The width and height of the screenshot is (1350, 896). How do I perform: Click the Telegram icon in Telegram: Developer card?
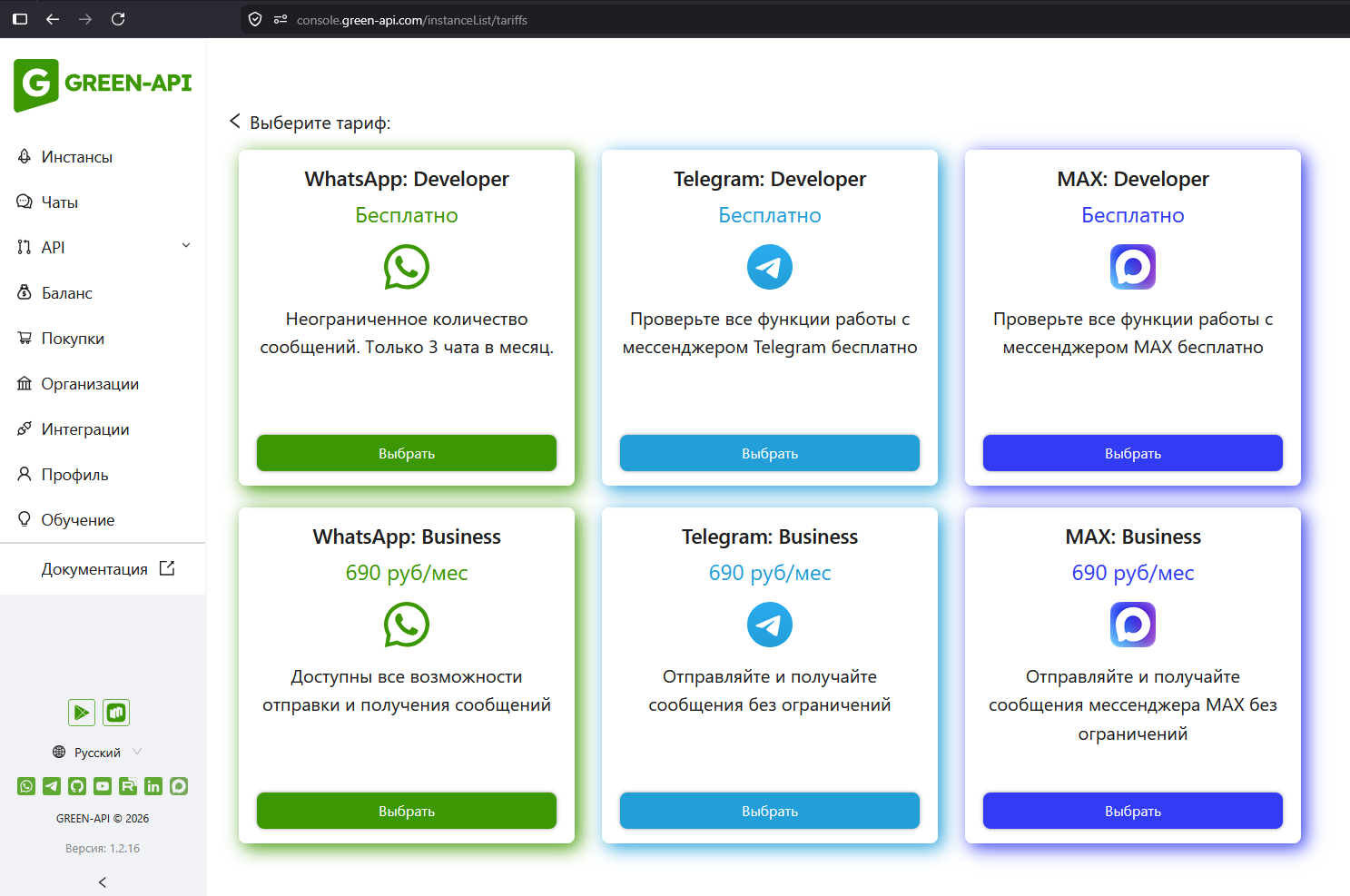[x=770, y=267]
